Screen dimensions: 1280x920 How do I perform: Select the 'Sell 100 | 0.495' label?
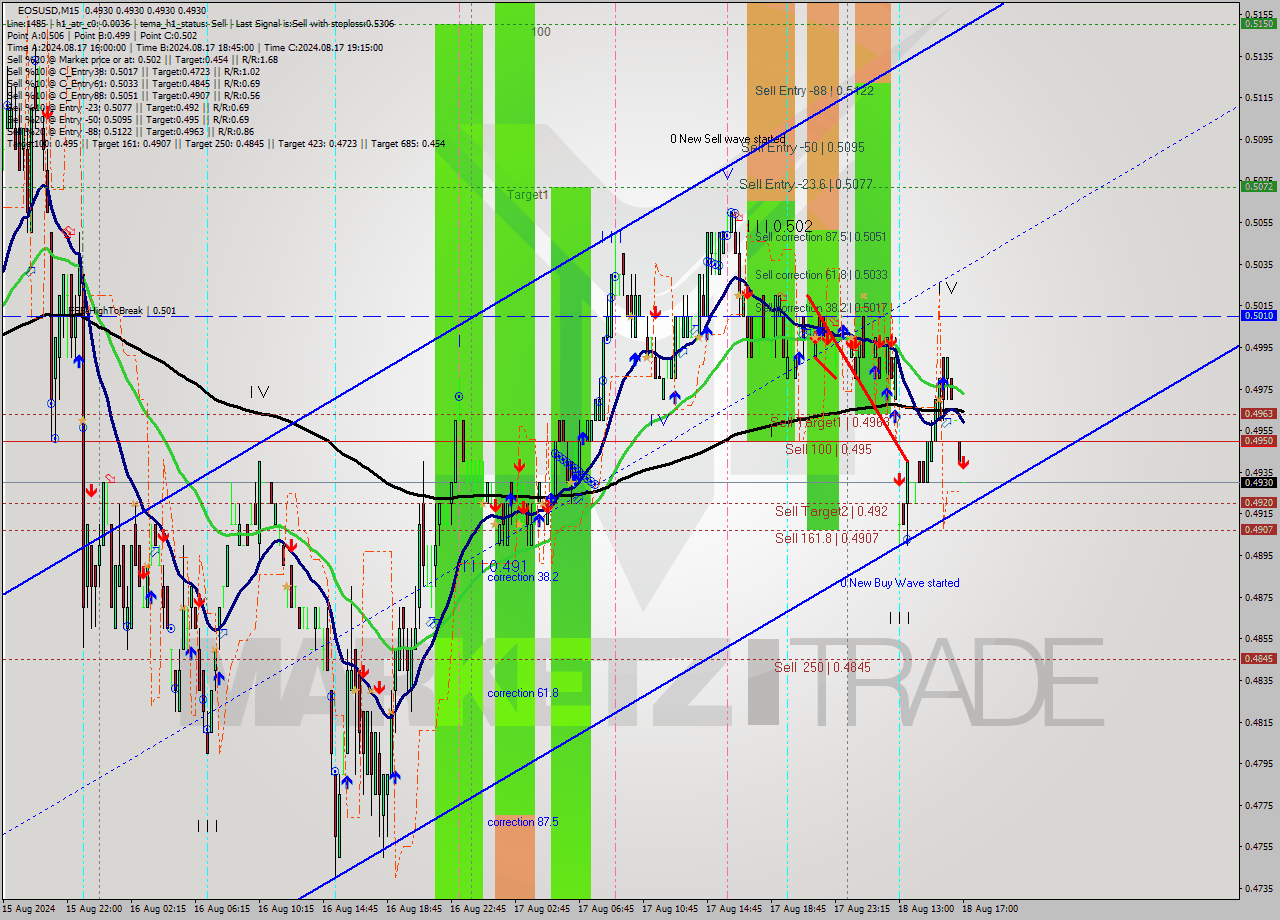coord(828,450)
